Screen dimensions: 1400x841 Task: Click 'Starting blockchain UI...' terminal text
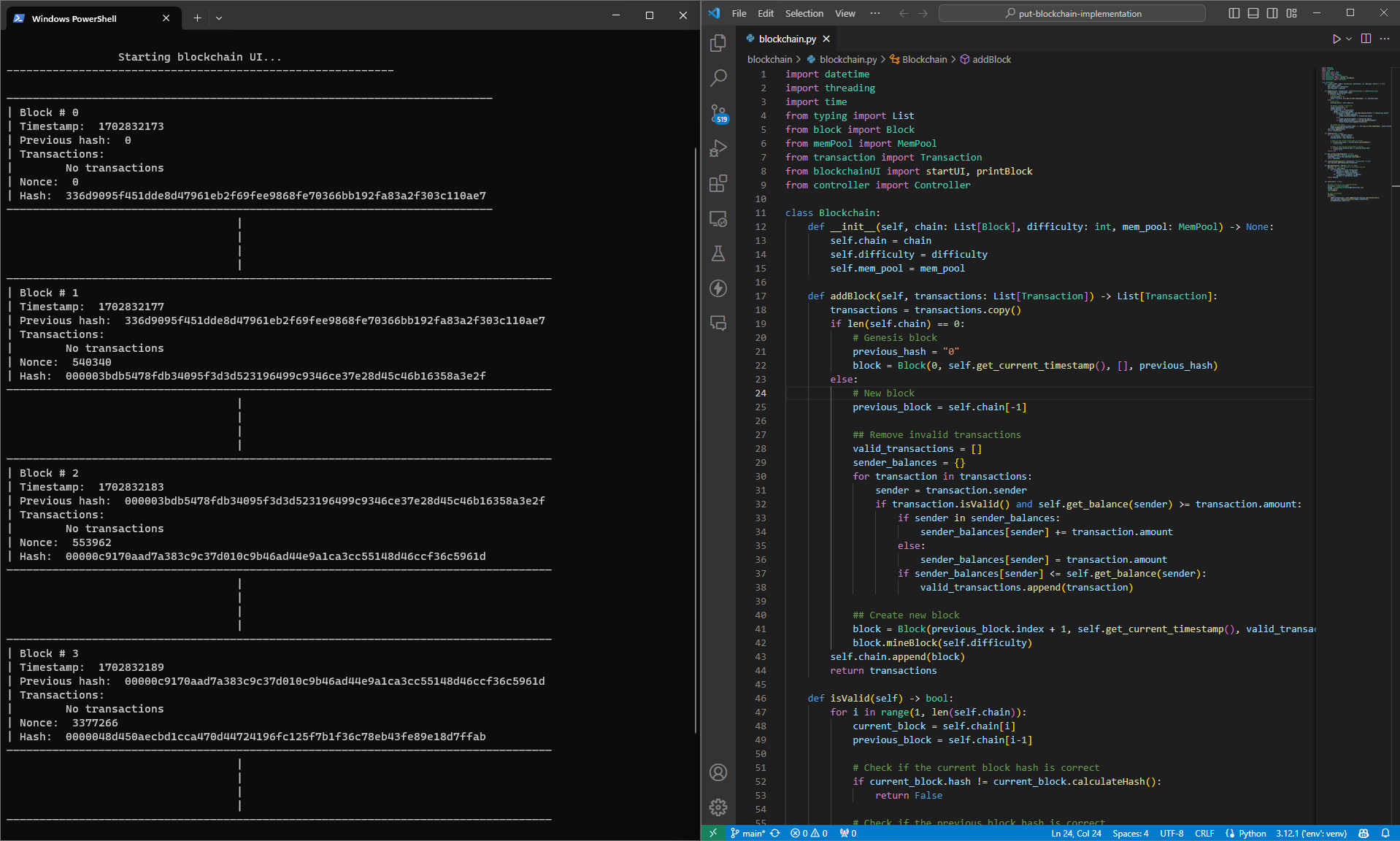(200, 57)
